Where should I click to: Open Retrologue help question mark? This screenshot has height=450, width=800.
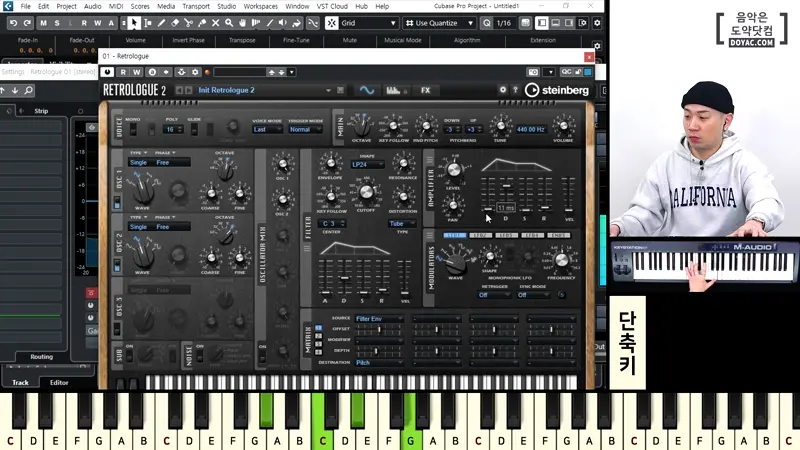(515, 90)
